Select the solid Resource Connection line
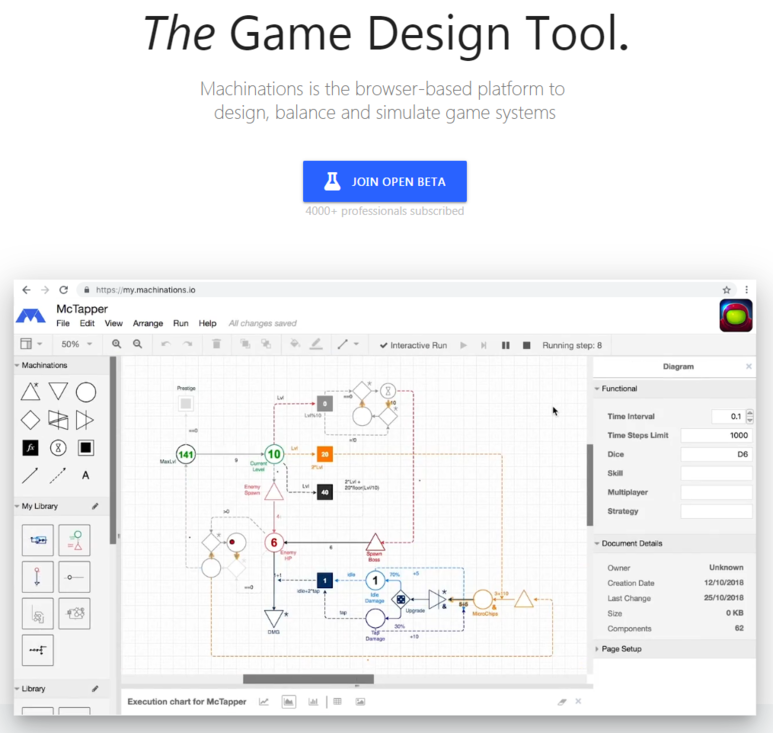 tap(30, 475)
